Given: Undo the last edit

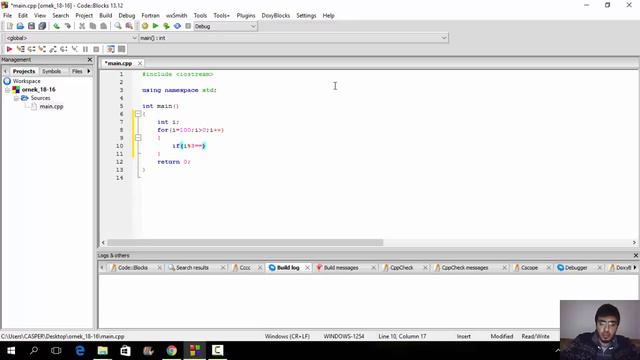Looking at the screenshot, I should [x=56, y=26].
